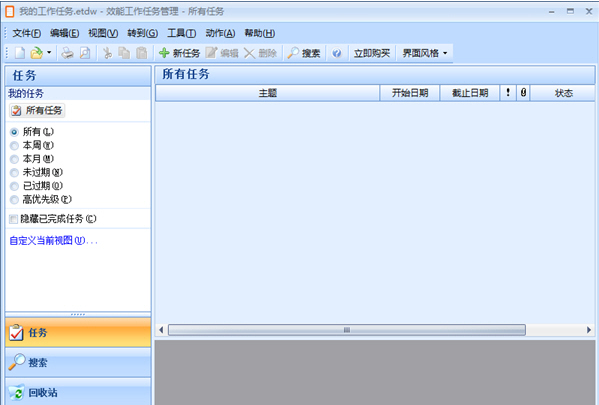
Task: Open 回收站 recycle bin panel
Action: point(78,392)
